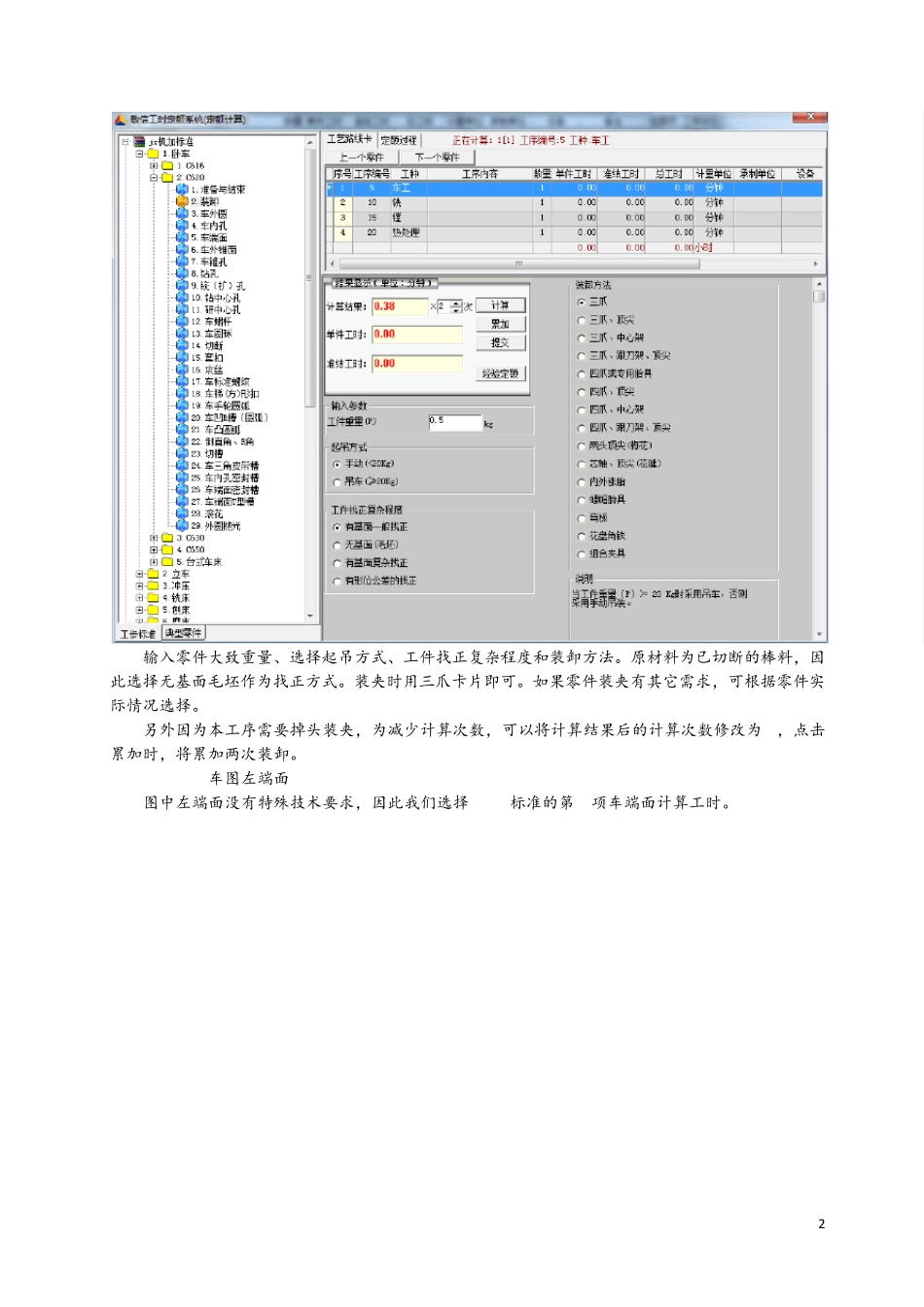
Task: Select the 装卸 node icon in the tree
Action: [182, 201]
